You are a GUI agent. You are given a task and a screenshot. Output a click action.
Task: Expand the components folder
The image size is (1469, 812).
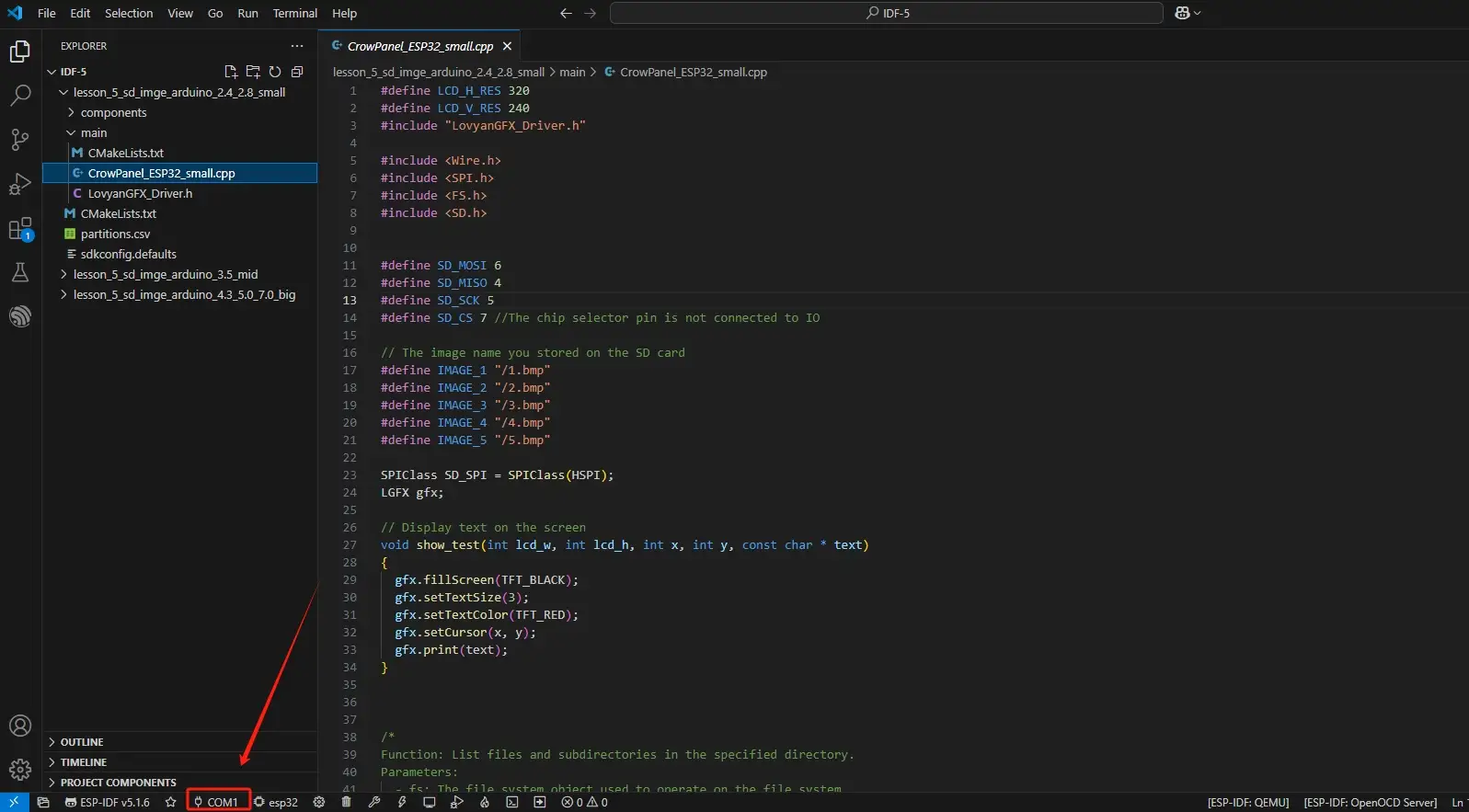pyautogui.click(x=113, y=112)
